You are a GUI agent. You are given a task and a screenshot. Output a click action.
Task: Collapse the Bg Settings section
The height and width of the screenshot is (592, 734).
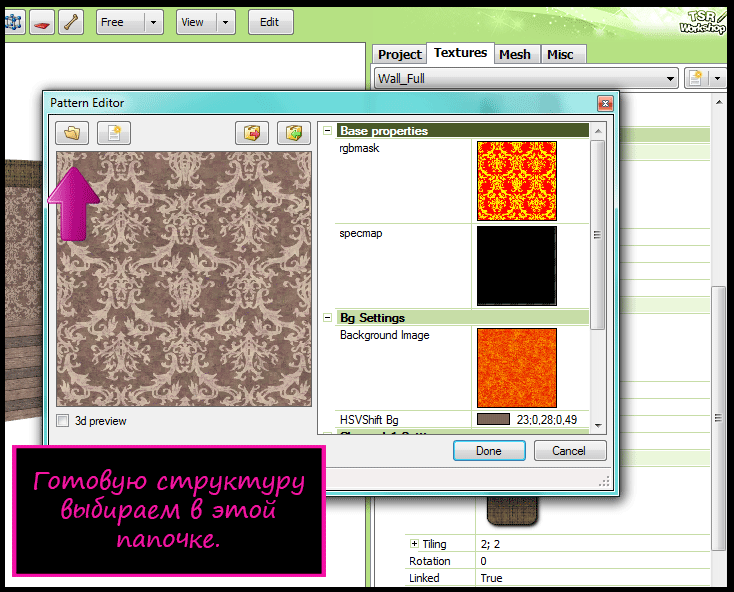(x=328, y=318)
